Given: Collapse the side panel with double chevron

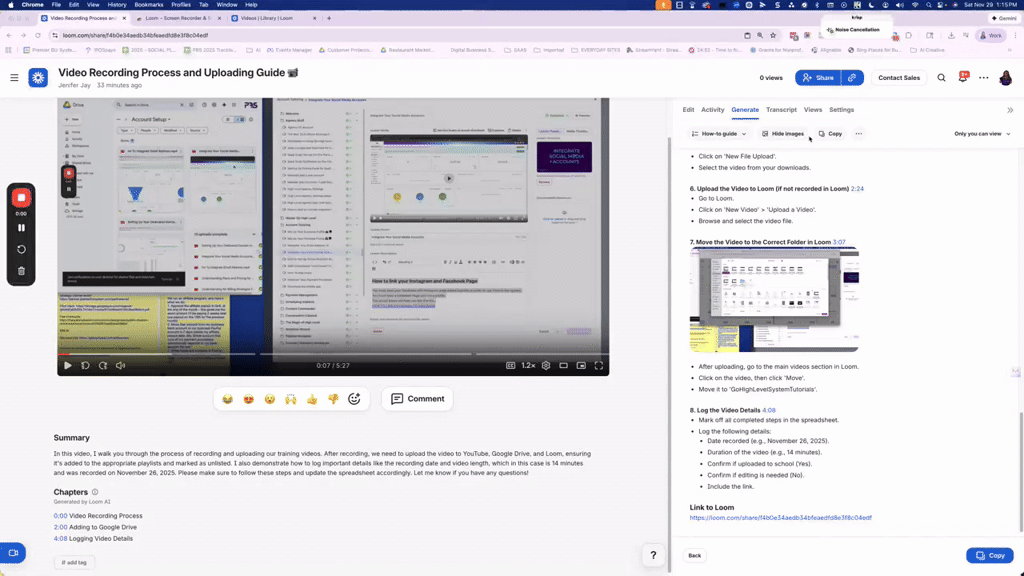Looking at the screenshot, I should pyautogui.click(x=1010, y=110).
